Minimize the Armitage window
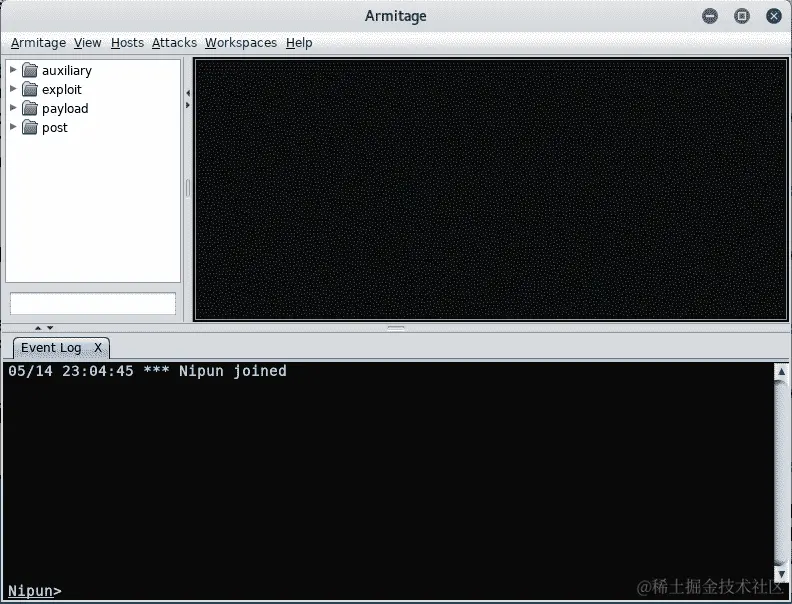This screenshot has height=604, width=792. point(710,16)
